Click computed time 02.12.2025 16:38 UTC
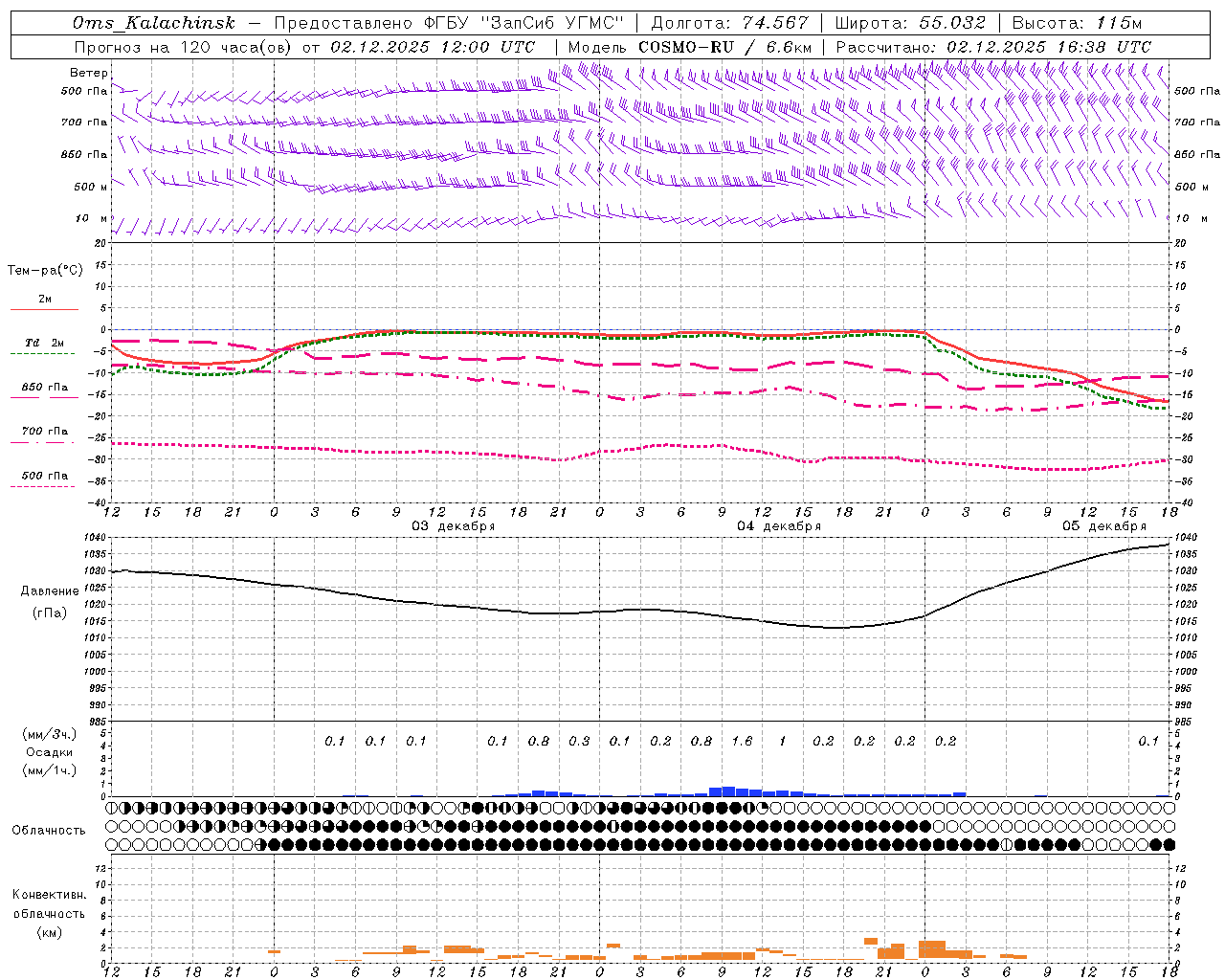 tap(1049, 47)
